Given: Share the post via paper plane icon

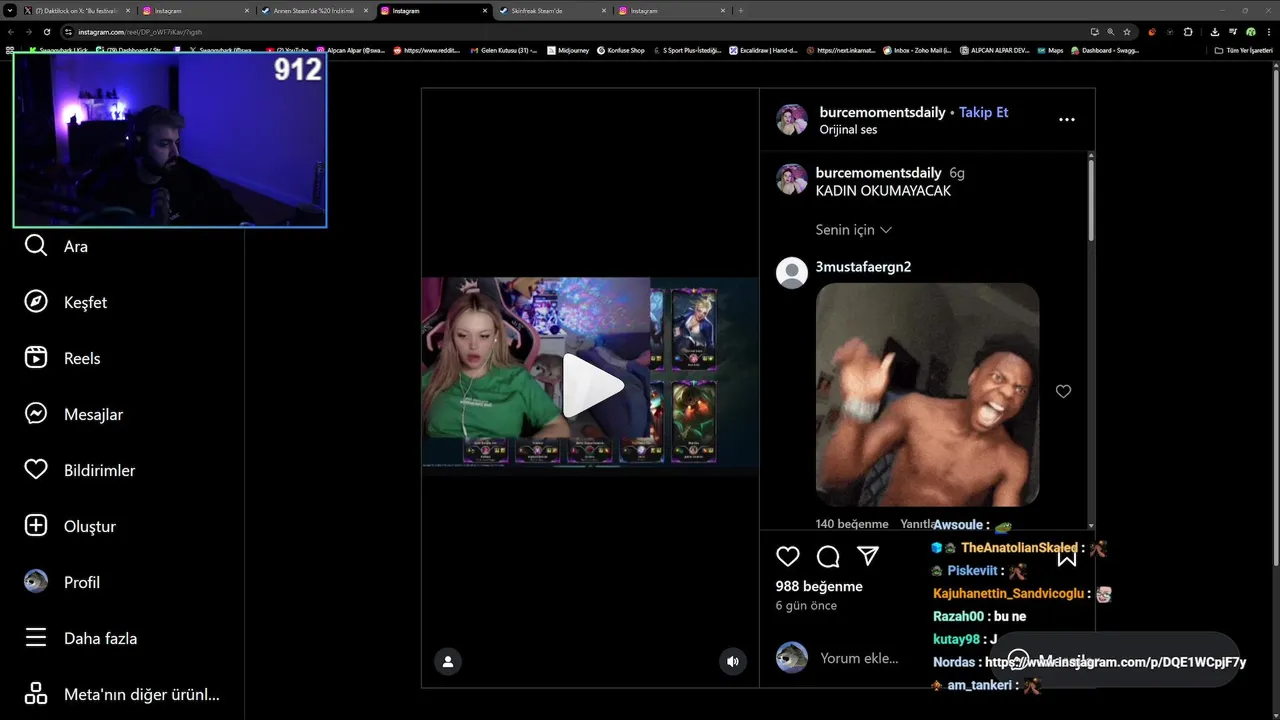Looking at the screenshot, I should (x=868, y=557).
